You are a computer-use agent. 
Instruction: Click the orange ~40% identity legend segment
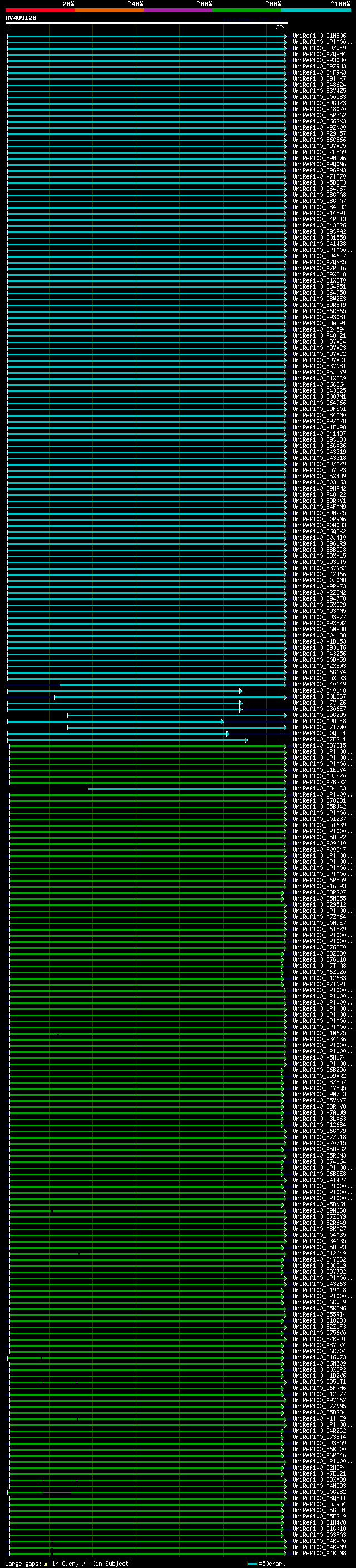(x=109, y=10)
